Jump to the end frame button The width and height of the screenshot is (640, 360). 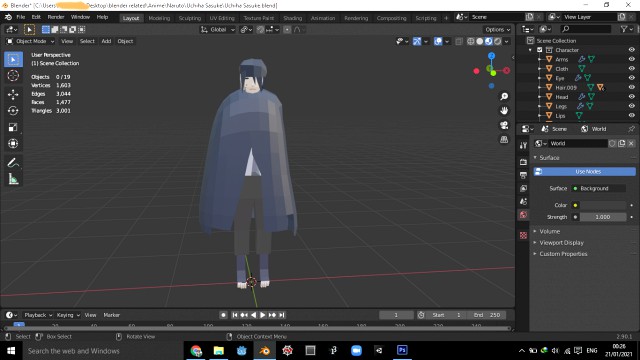click(x=281, y=315)
